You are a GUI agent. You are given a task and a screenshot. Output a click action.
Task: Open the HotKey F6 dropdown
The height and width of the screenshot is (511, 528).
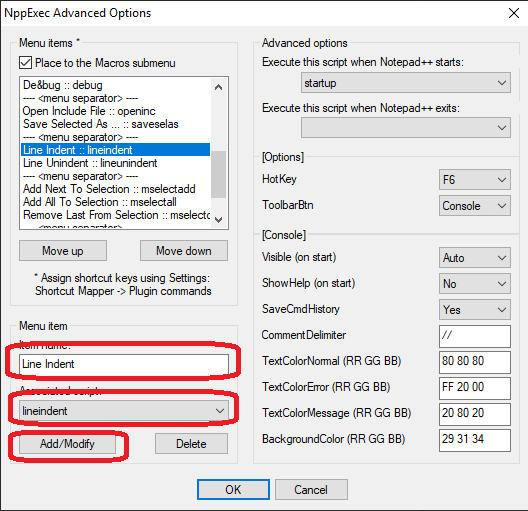(x=474, y=179)
